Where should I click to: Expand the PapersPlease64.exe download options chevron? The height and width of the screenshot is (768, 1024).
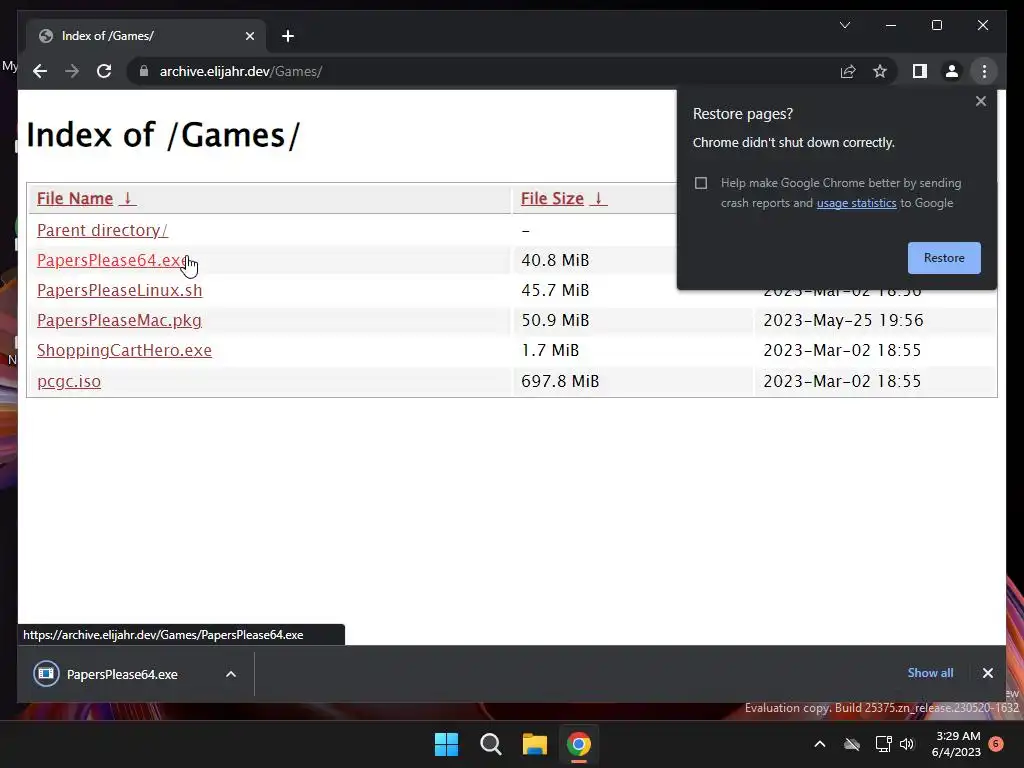(x=231, y=674)
